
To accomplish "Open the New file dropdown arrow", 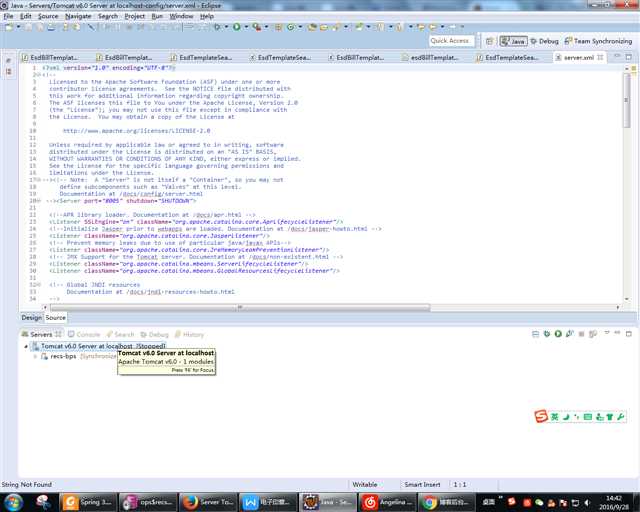I will [18, 27].
